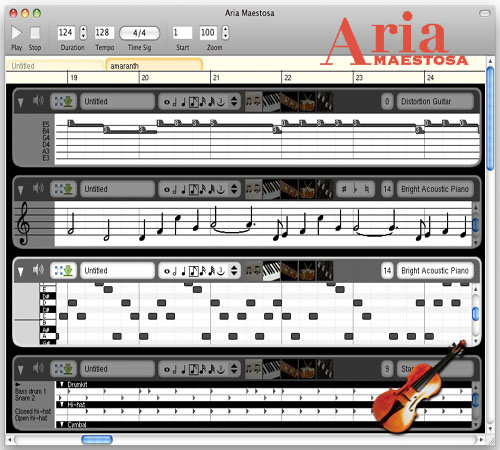The height and width of the screenshot is (450, 500).
Task: Click the Tempo field showing 128
Action: [x=104, y=32]
